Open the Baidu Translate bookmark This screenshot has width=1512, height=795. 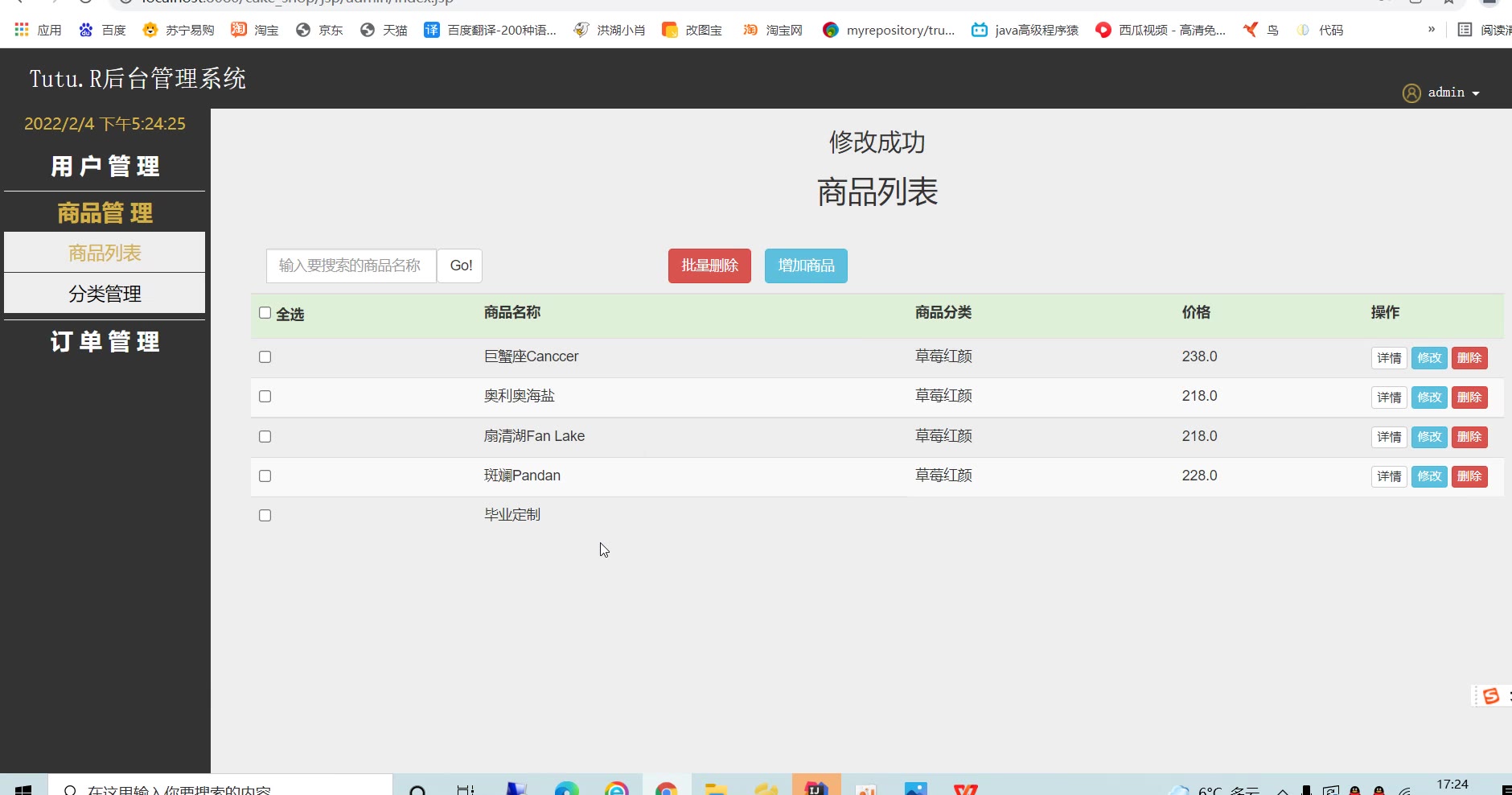tap(490, 31)
